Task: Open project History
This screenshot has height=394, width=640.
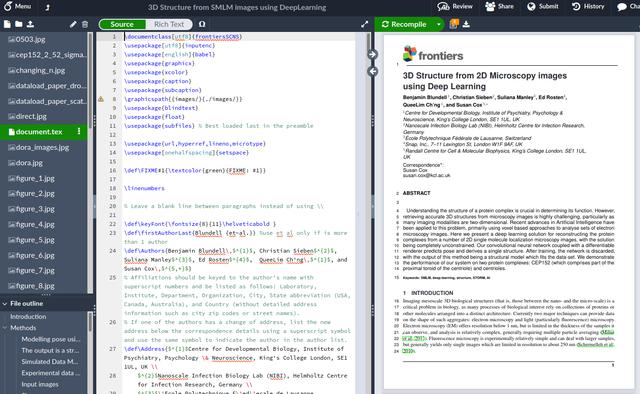Action: (x=588, y=7)
